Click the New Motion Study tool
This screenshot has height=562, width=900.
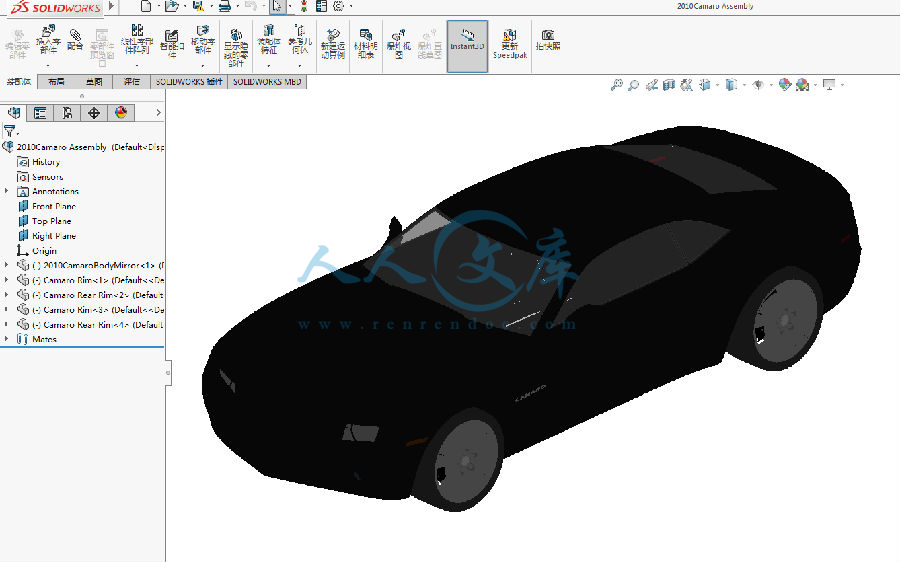pos(333,44)
